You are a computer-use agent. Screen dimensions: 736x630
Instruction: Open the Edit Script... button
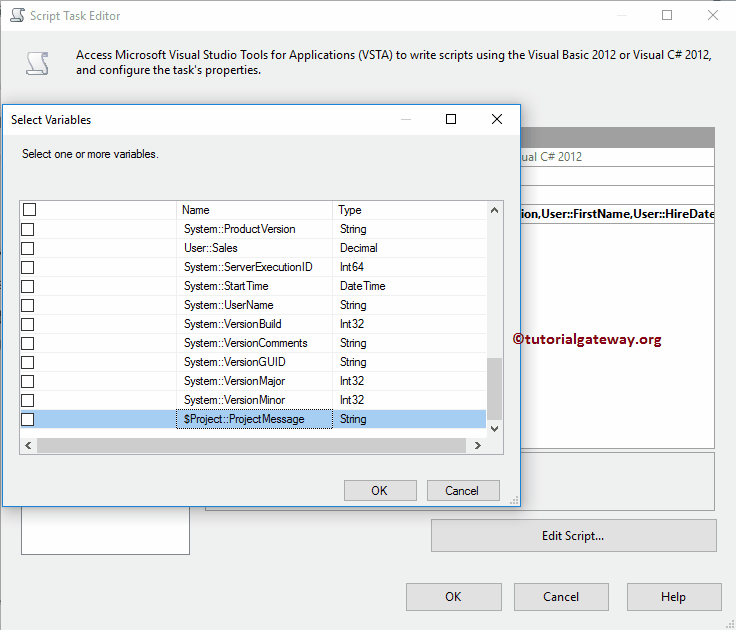click(x=574, y=536)
